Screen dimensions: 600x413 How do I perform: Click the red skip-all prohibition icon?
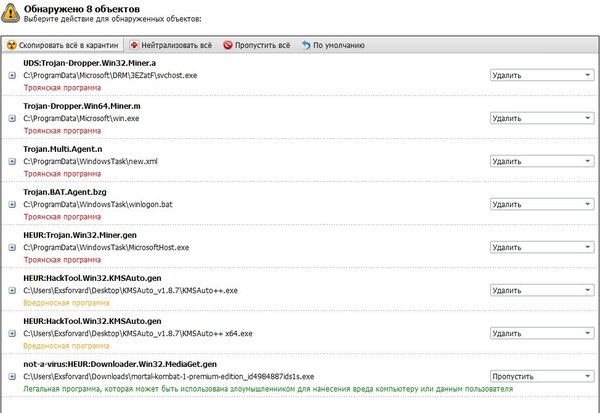[228, 45]
